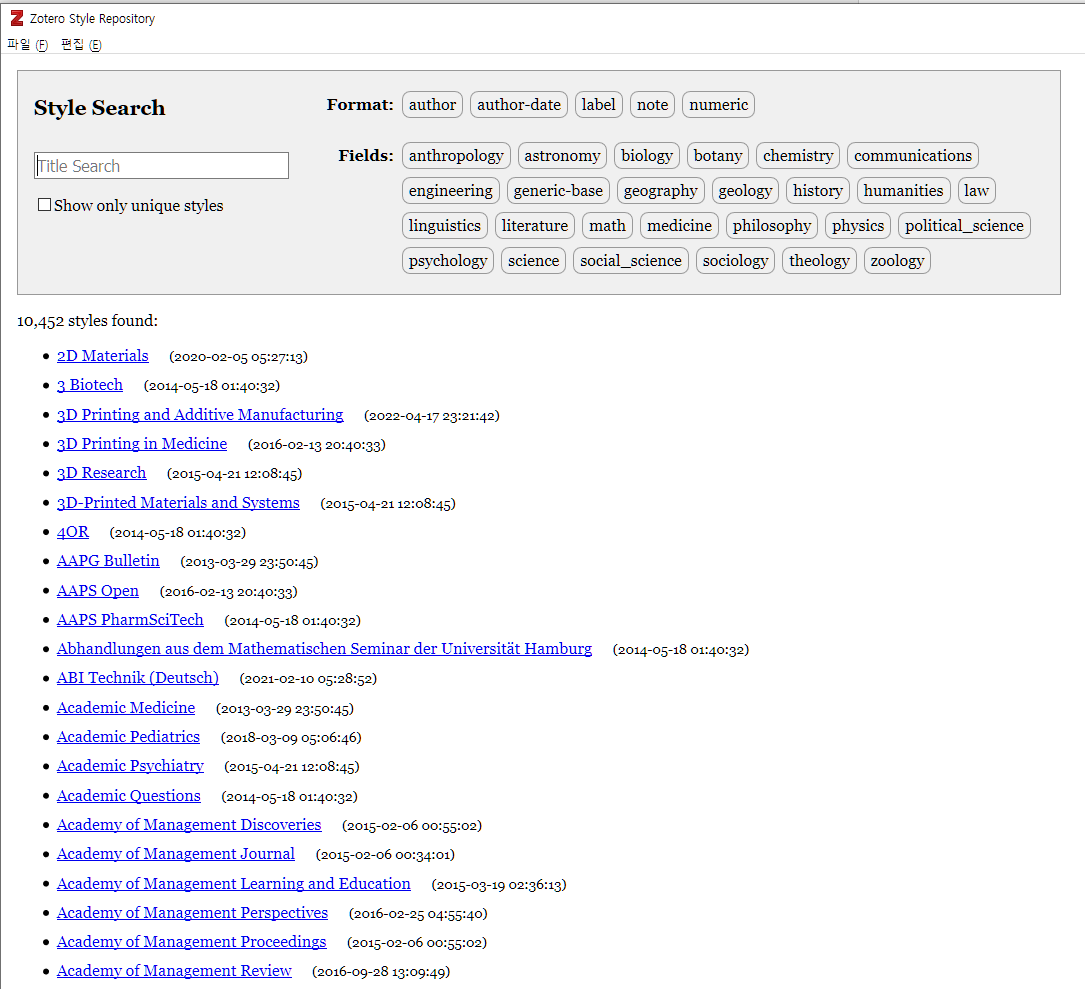Open the 3D Research style link
The width and height of the screenshot is (1085, 989).
(102, 473)
